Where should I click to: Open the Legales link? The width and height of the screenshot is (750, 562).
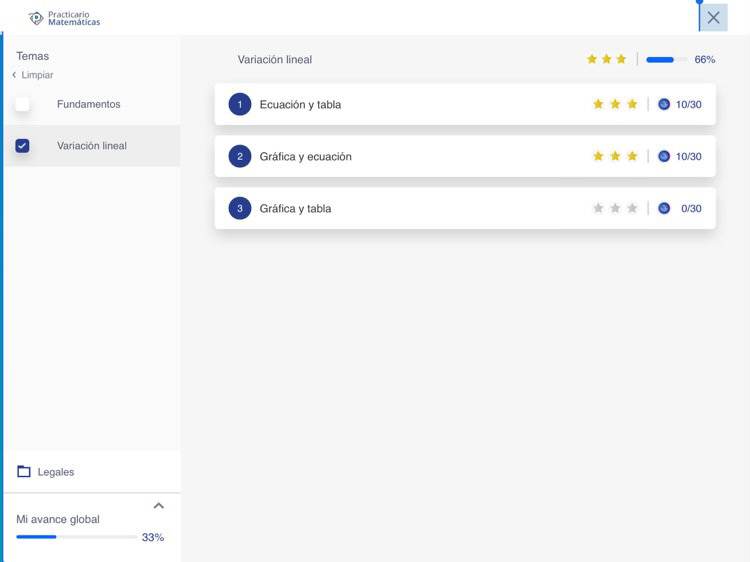(x=56, y=472)
